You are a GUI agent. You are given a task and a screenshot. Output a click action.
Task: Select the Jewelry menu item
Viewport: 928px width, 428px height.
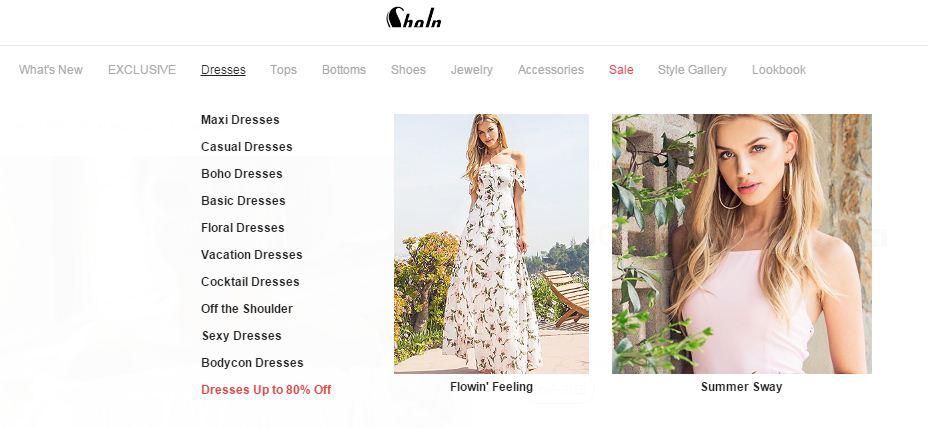[472, 70]
